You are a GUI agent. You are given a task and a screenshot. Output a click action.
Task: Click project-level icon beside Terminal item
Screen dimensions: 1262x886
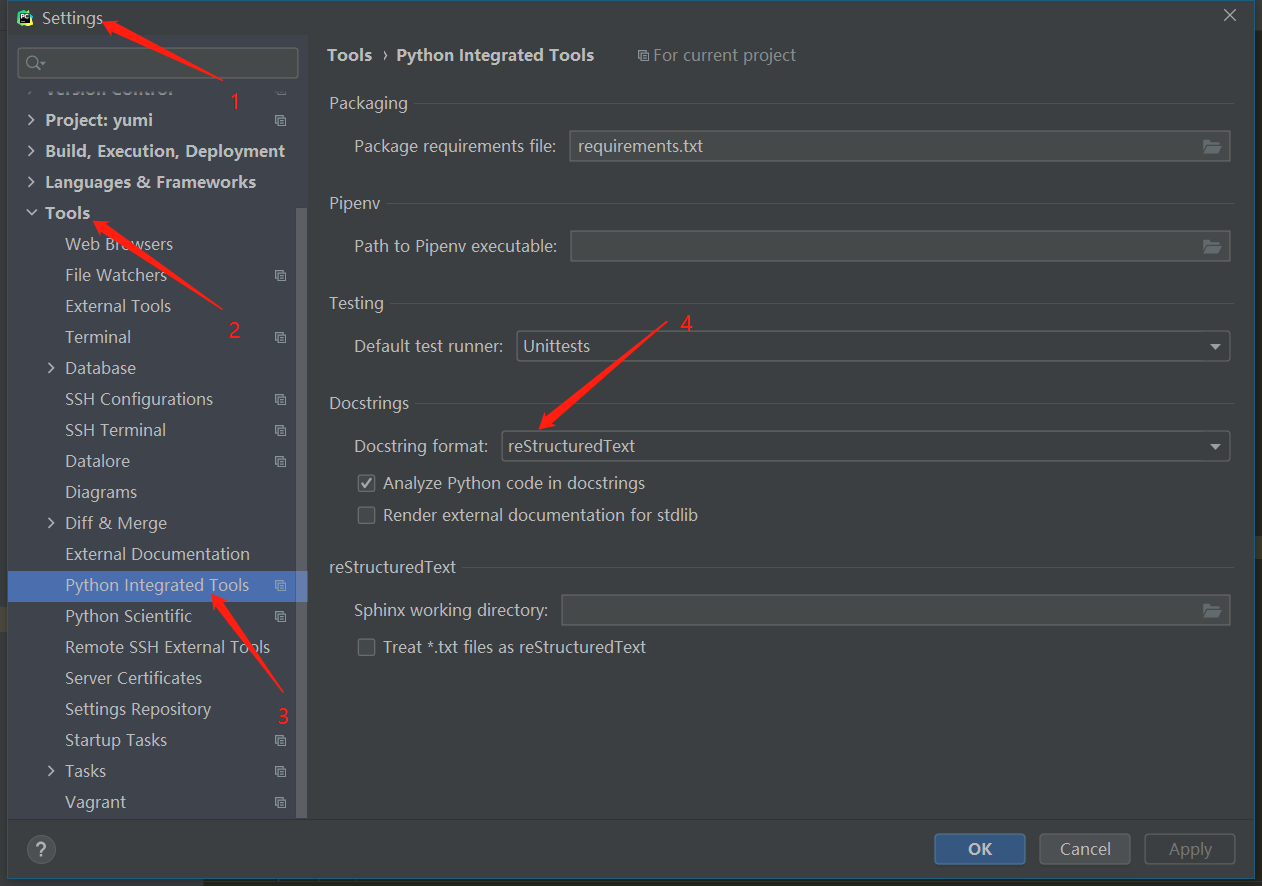280,338
